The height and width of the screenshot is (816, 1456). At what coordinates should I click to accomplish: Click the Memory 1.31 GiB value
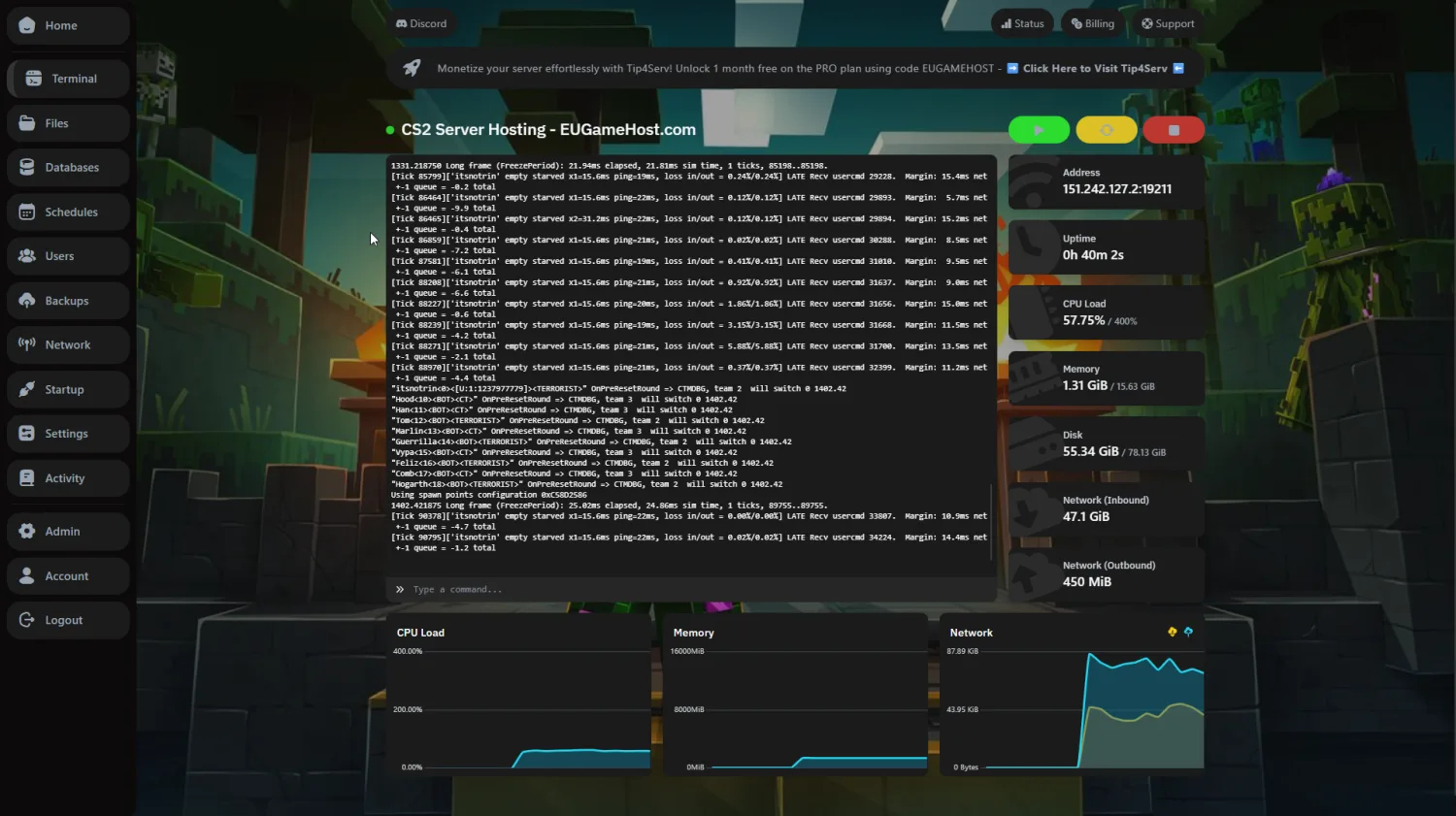point(1084,385)
